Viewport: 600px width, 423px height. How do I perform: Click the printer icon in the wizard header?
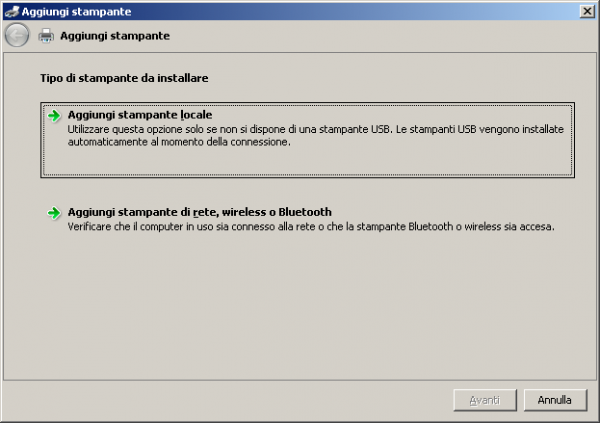click(46, 36)
